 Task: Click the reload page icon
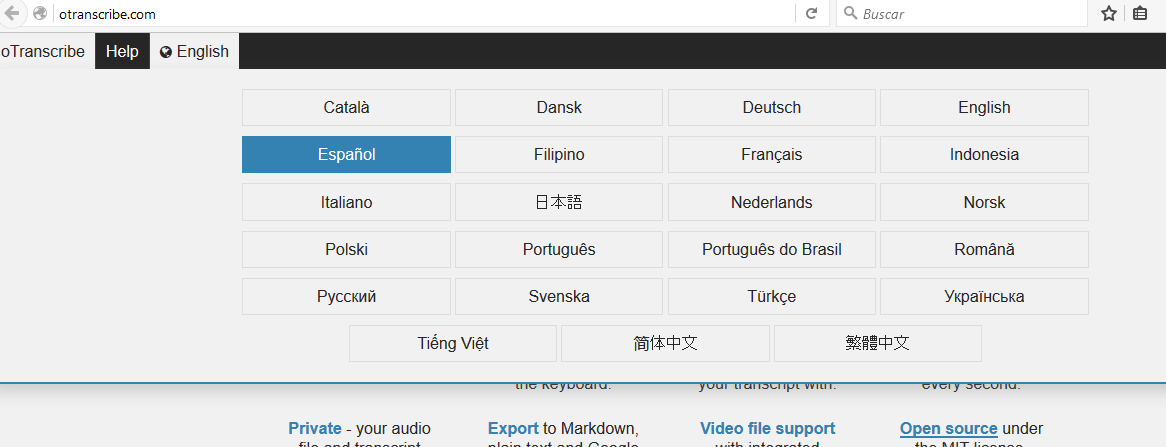pos(812,14)
